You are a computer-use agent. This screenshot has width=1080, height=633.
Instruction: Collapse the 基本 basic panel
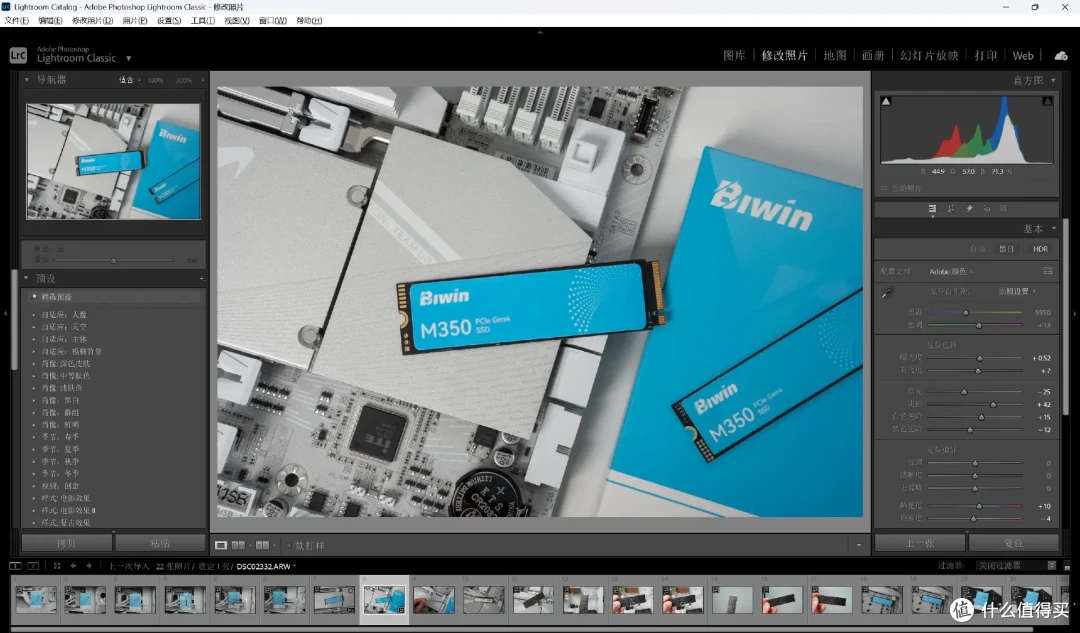click(1054, 228)
